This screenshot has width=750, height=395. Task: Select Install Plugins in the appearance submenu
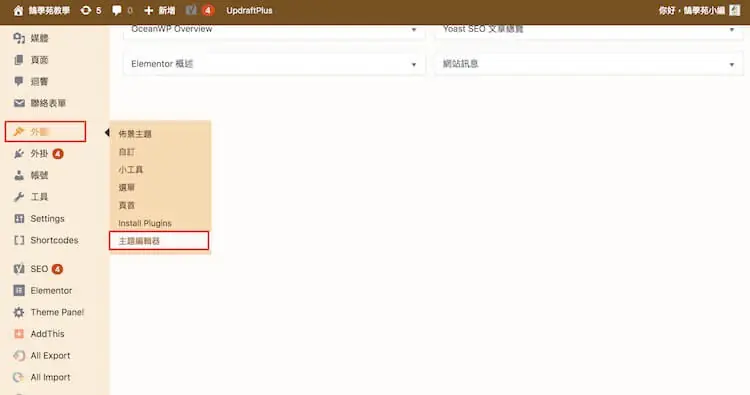click(x=145, y=223)
